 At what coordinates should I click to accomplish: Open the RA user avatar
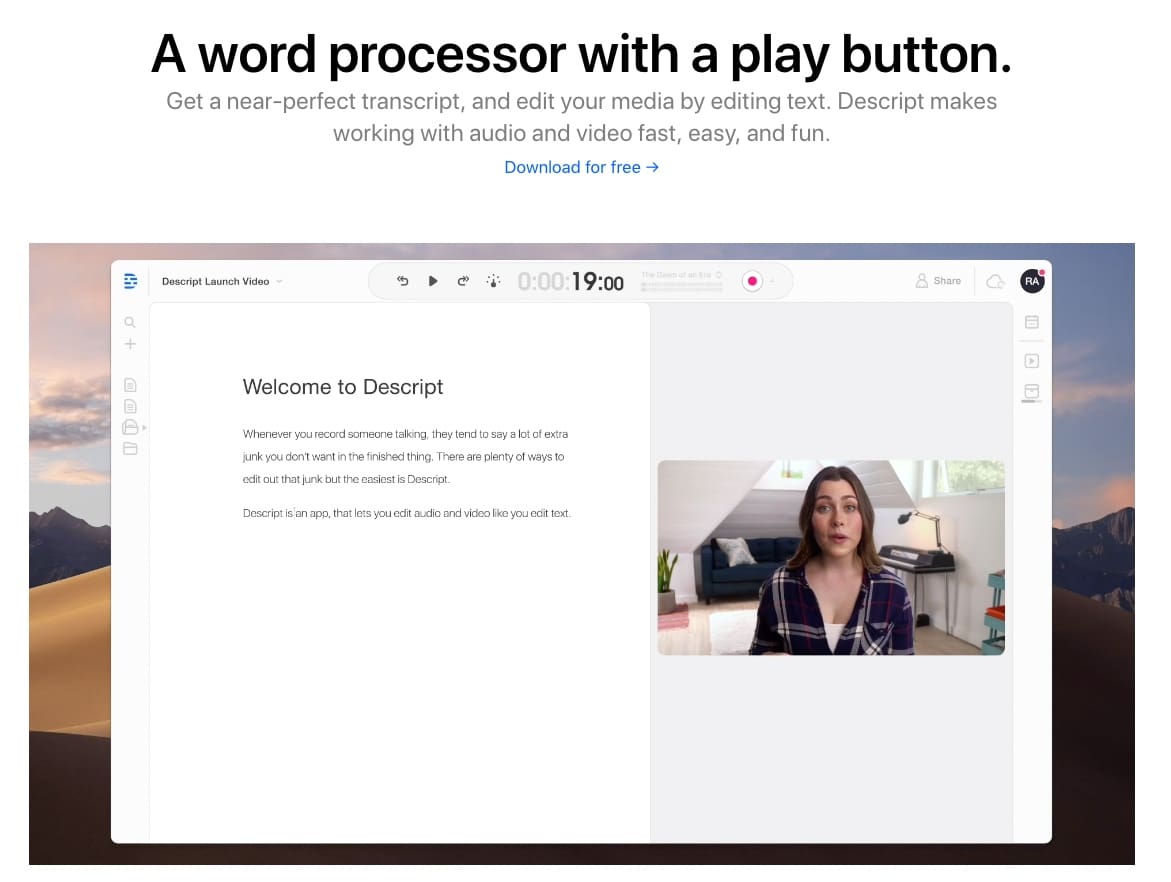(x=1032, y=281)
